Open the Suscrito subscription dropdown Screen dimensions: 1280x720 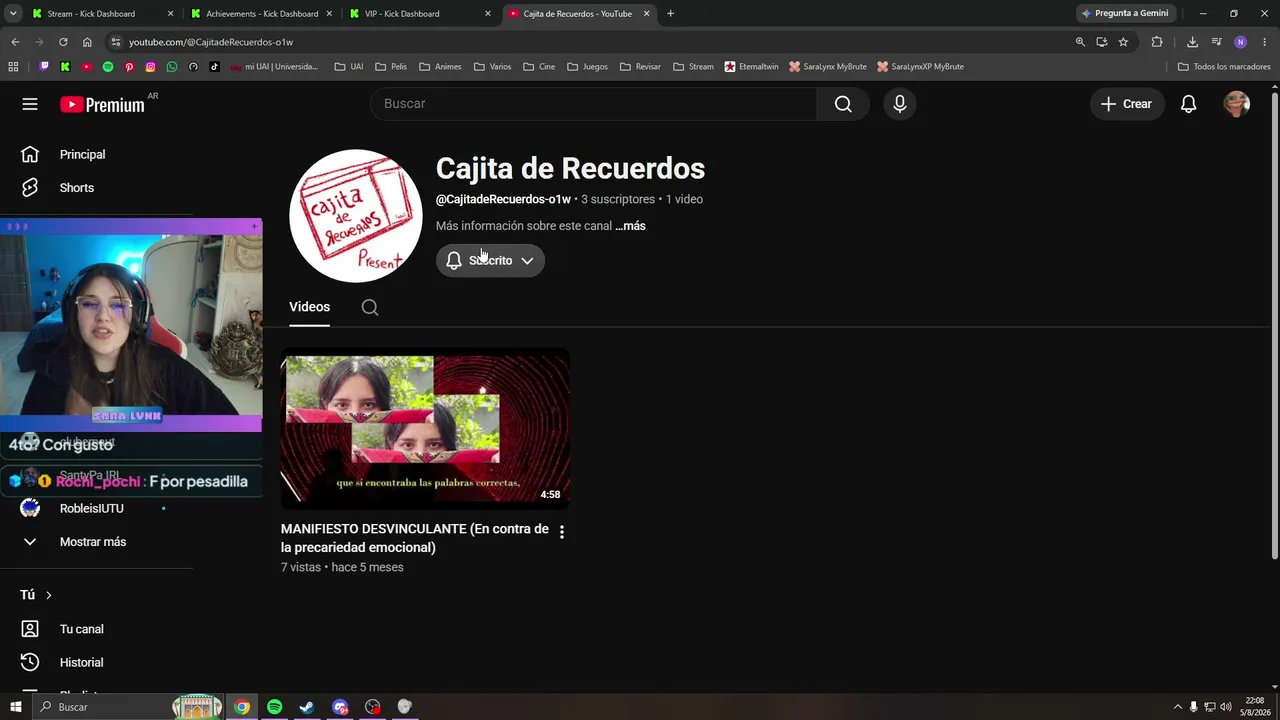(x=490, y=261)
